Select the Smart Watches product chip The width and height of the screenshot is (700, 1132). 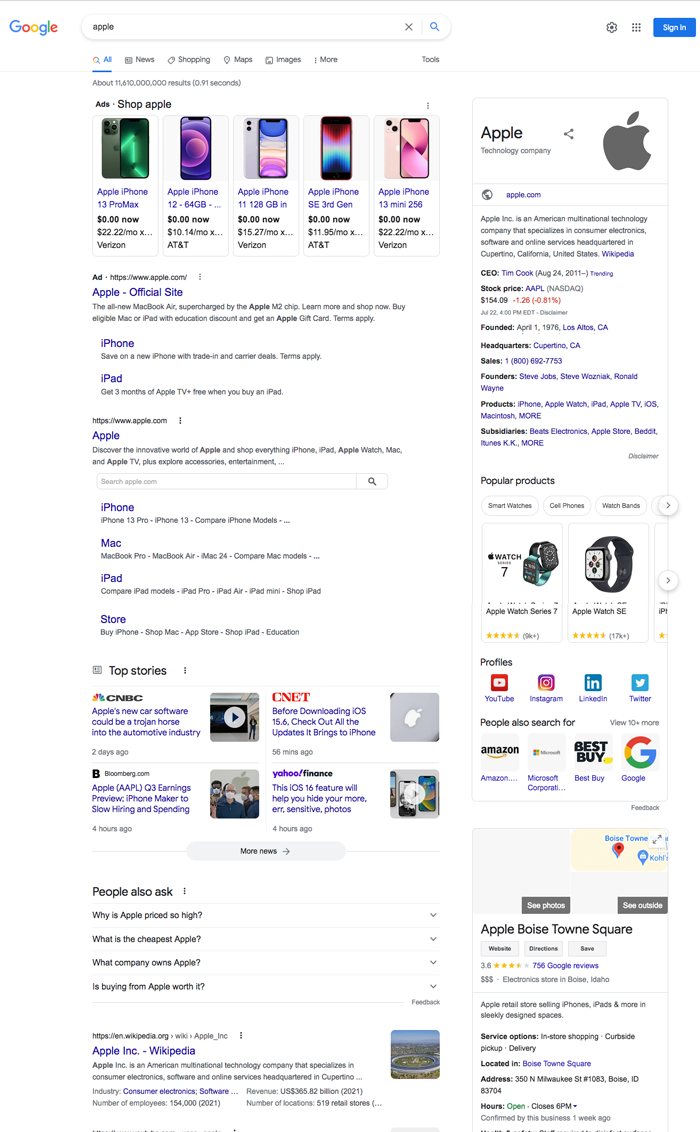509,506
